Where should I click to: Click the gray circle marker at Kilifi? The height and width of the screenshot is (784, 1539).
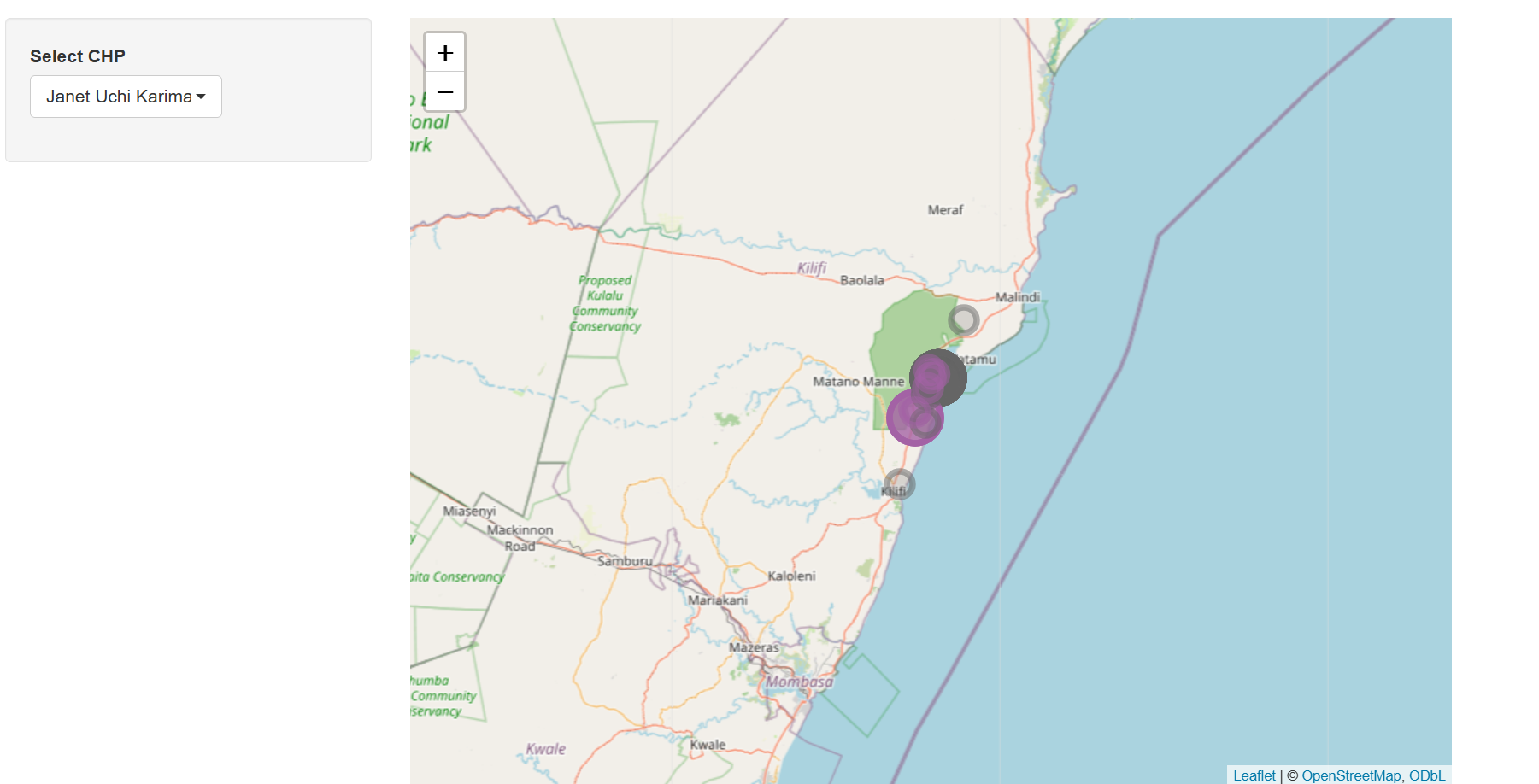pyautogui.click(x=899, y=484)
